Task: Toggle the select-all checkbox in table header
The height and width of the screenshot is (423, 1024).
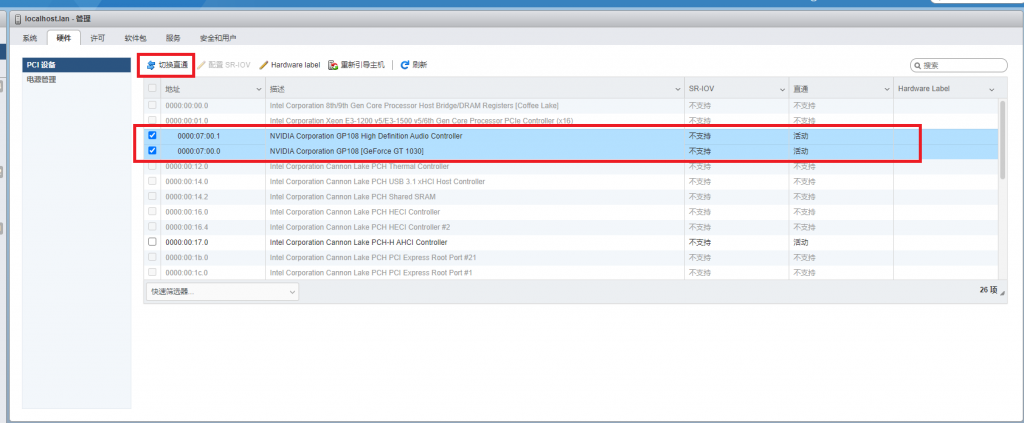Action: [x=153, y=89]
